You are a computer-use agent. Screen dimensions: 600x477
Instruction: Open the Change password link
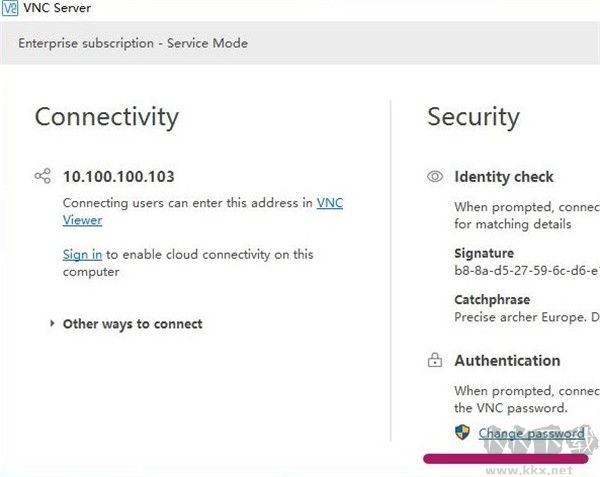(x=530, y=434)
